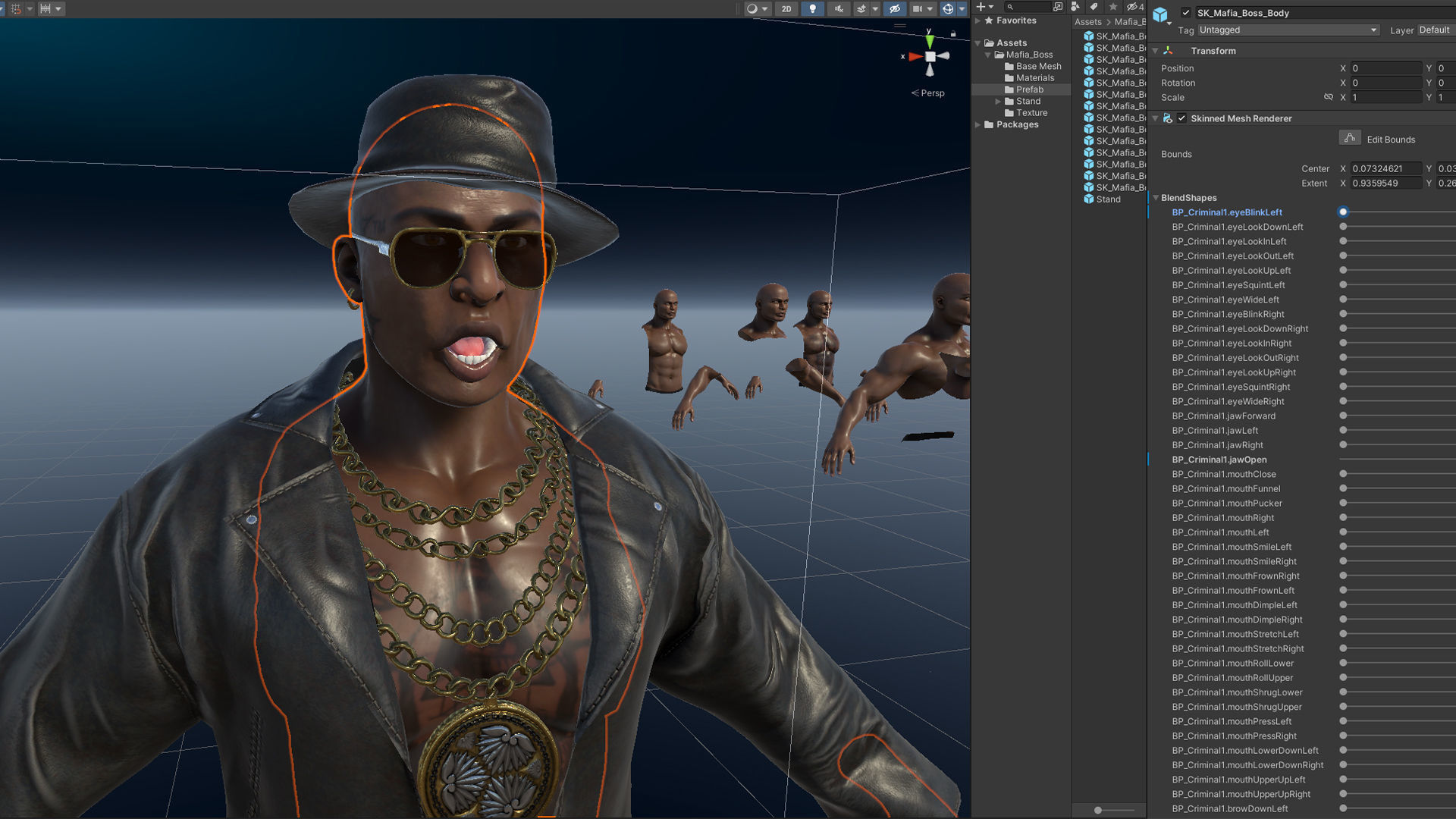
Task: Toggle scene audio mute button
Action: (839, 9)
